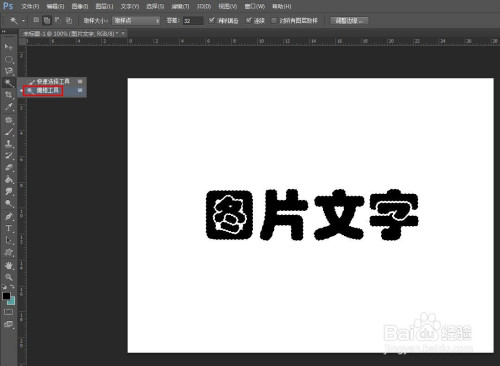Image resolution: width=500 pixels, height=366 pixels.
Task: Click the 调整边缘 refine edge button
Action: click(349, 21)
